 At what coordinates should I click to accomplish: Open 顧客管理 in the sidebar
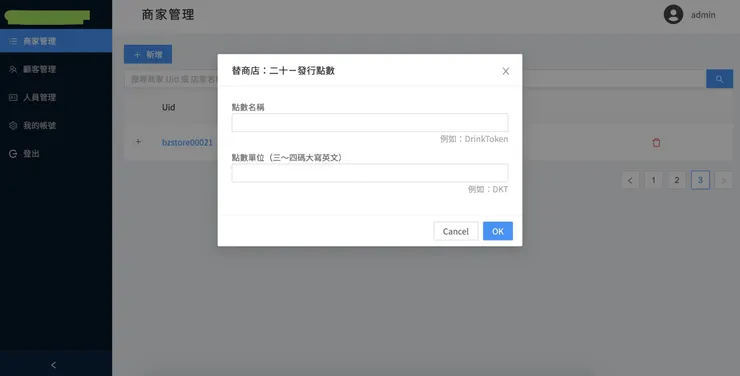[56, 69]
